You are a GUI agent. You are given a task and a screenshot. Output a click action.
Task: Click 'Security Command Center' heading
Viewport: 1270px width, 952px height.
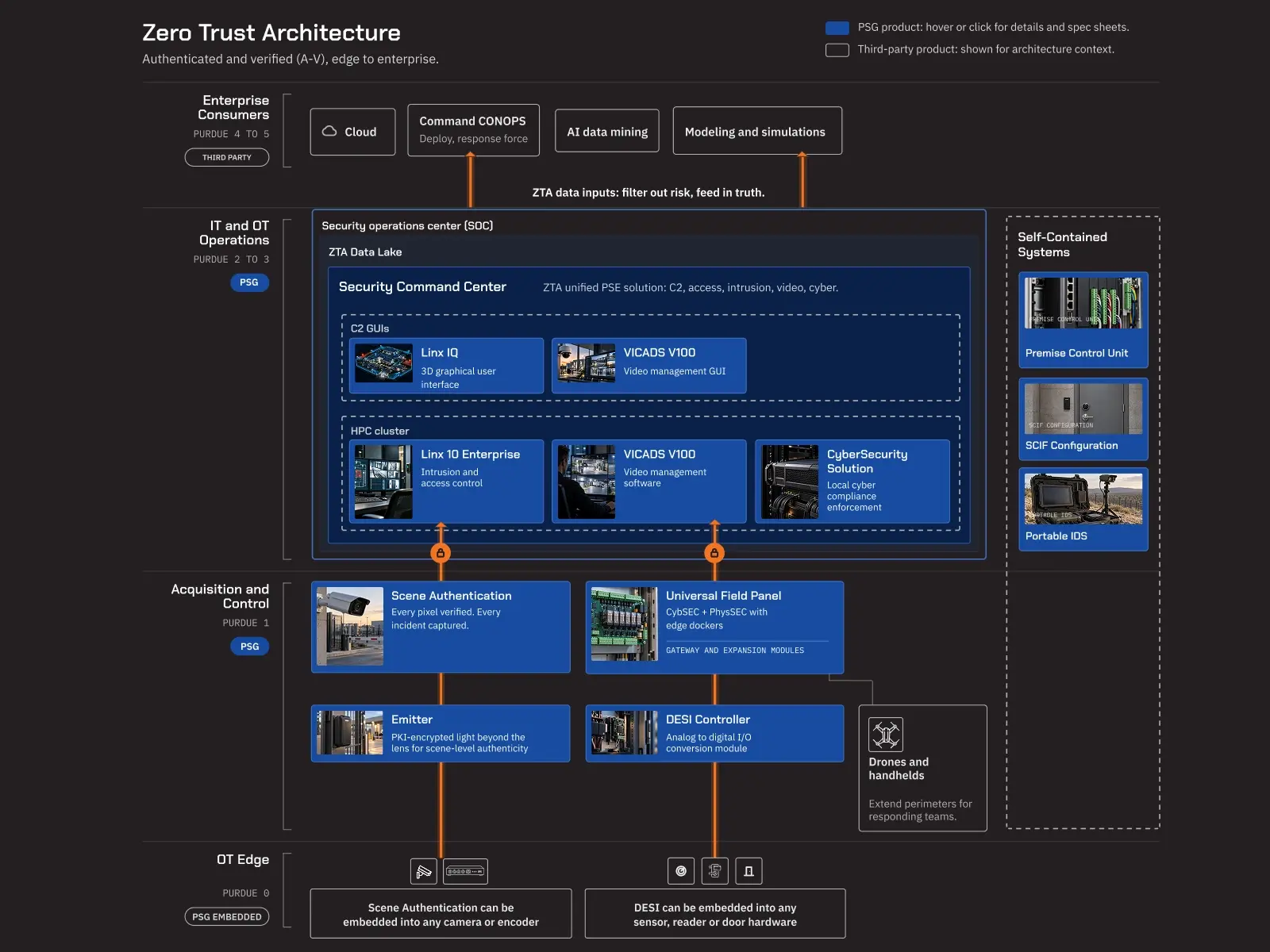coord(422,287)
